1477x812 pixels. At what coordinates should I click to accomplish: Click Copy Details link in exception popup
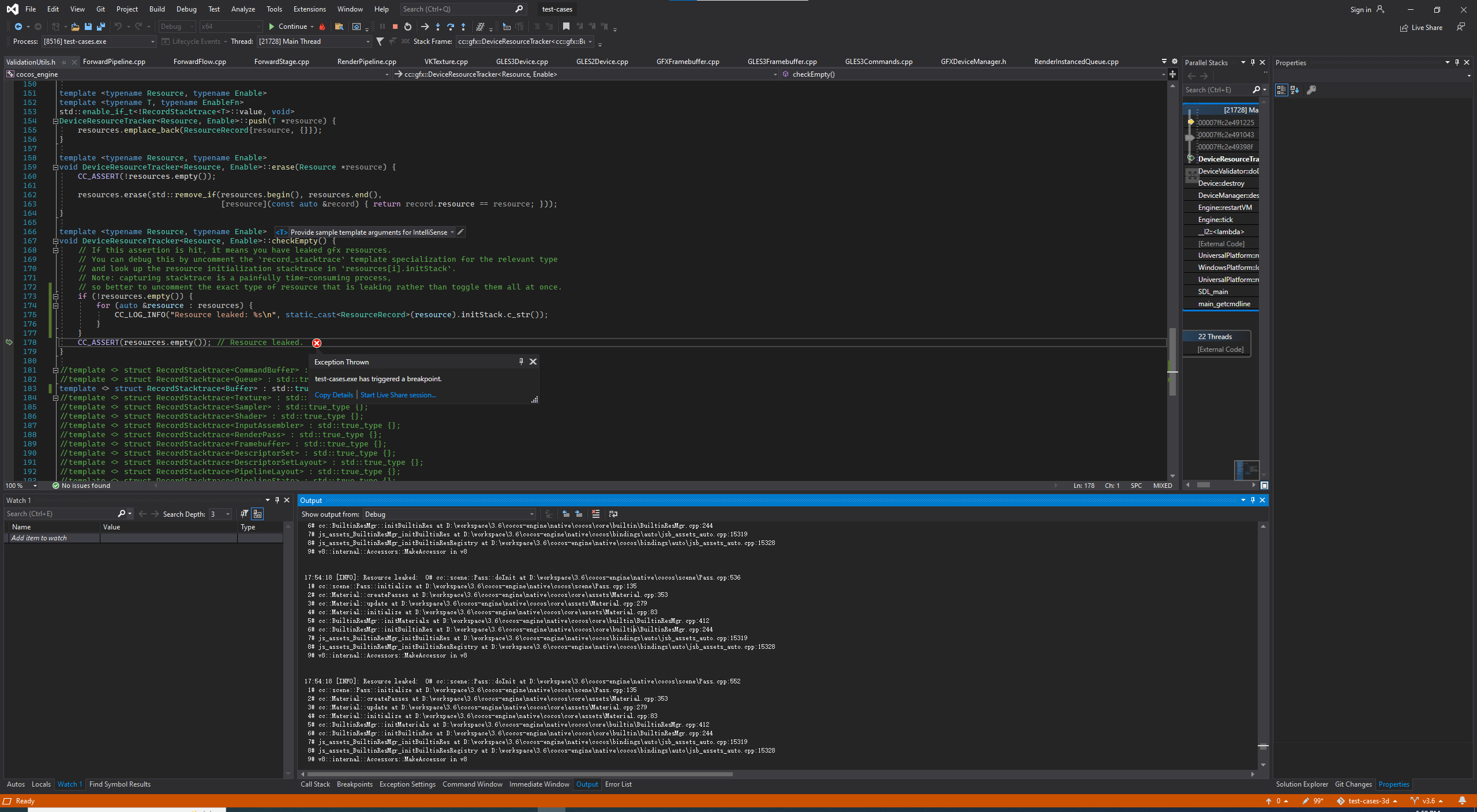pyautogui.click(x=333, y=395)
